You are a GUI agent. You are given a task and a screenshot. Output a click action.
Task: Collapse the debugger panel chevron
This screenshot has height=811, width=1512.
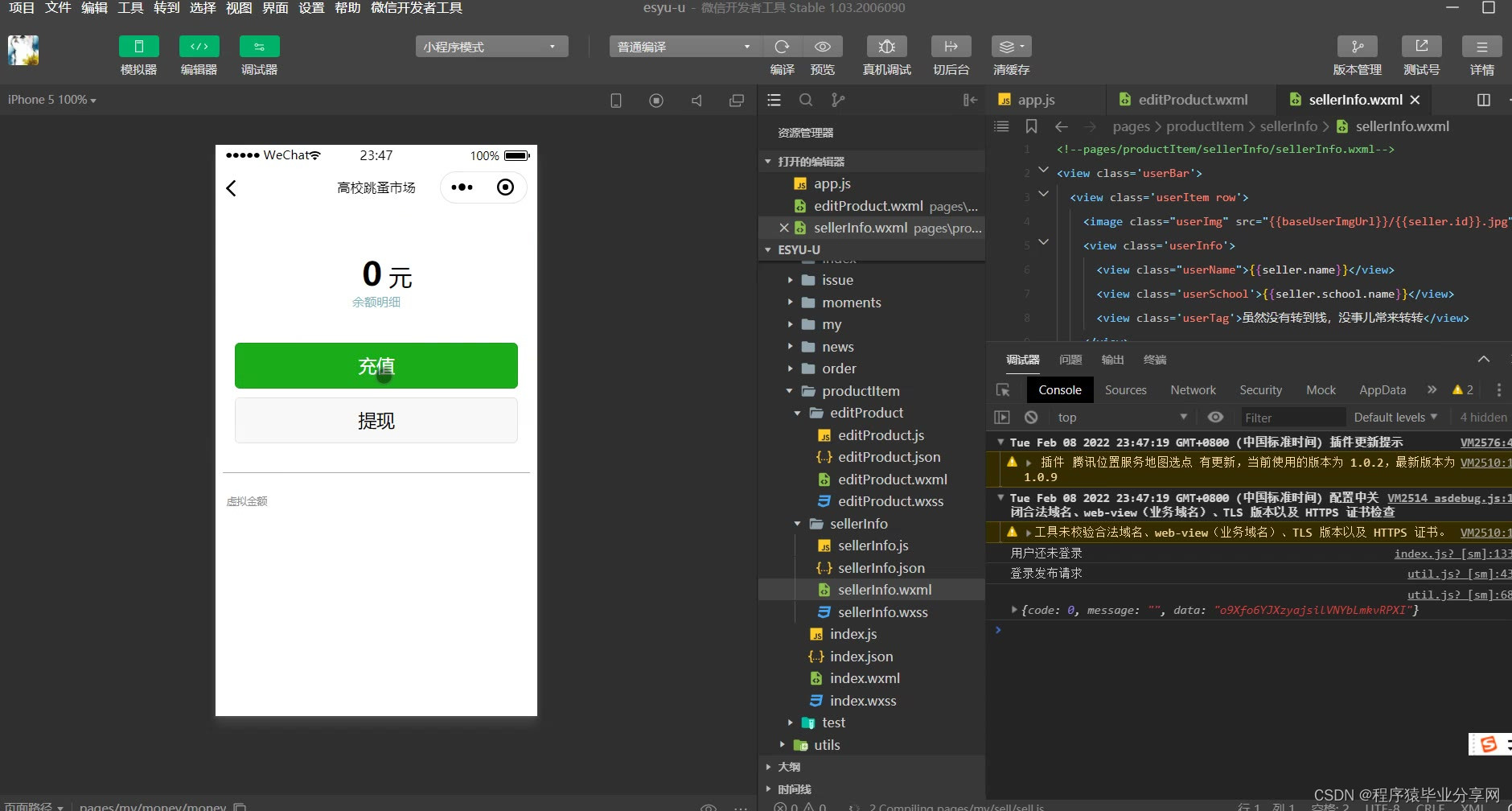(x=1484, y=359)
